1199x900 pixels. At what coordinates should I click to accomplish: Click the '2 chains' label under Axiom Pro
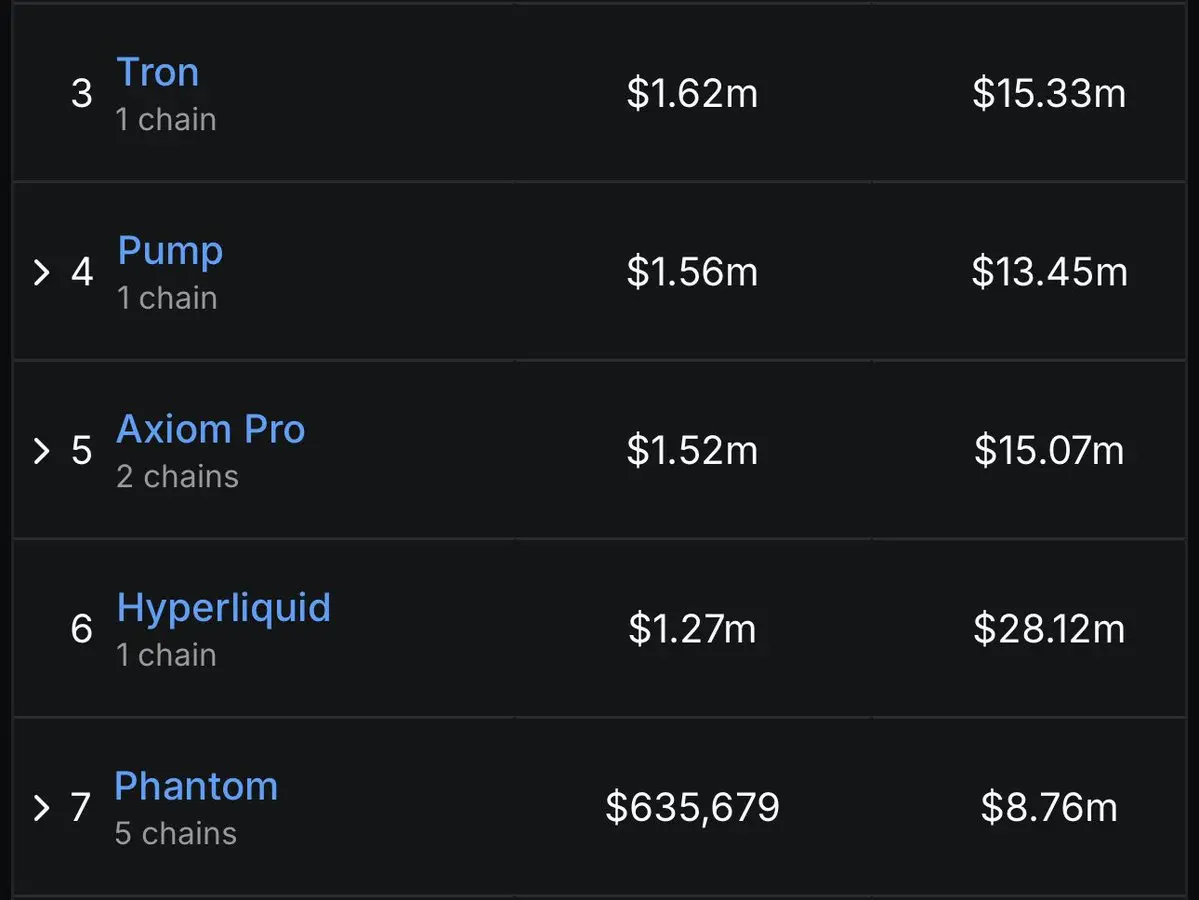coord(177,476)
